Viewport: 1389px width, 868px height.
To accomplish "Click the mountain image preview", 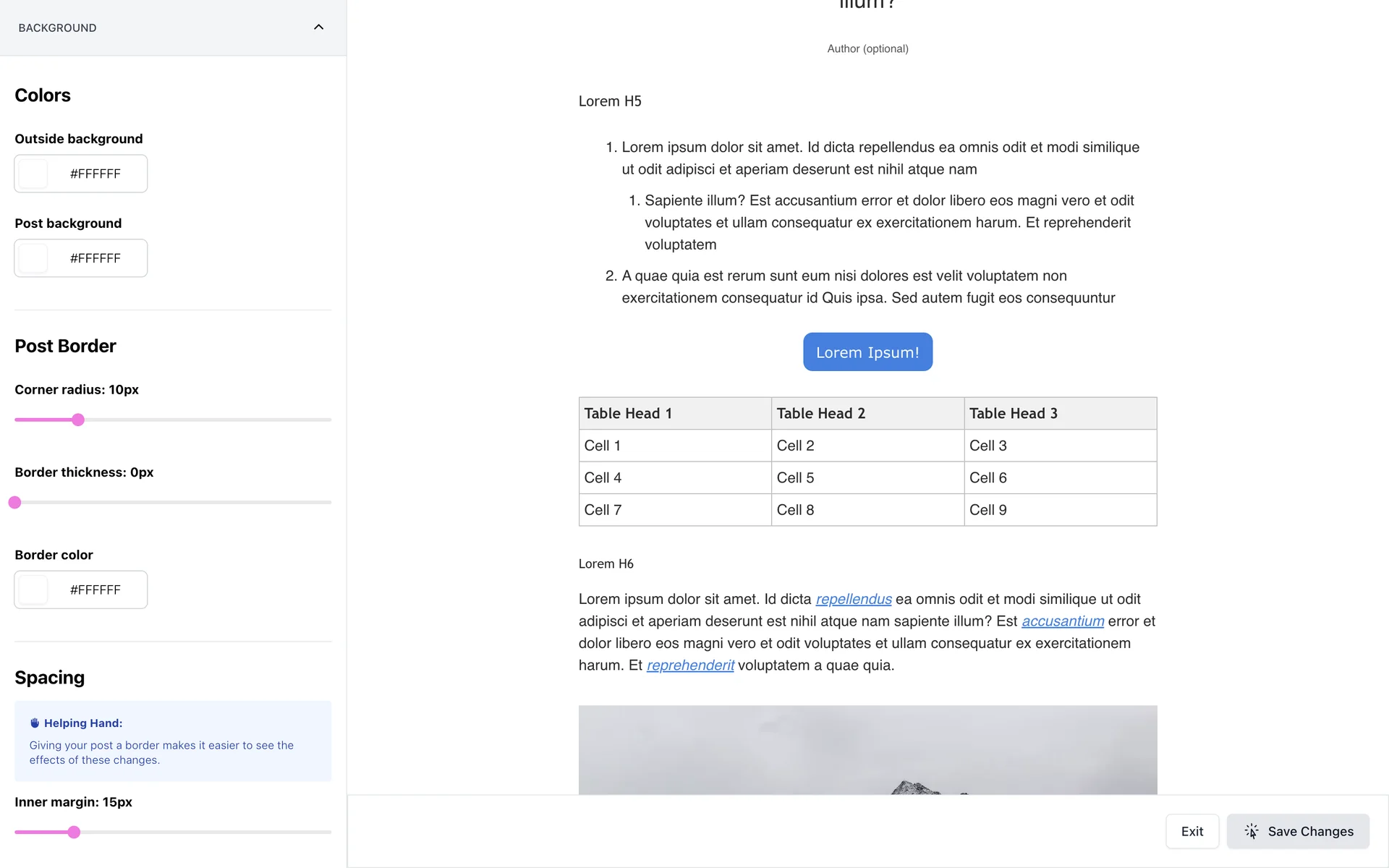I will (867, 750).
